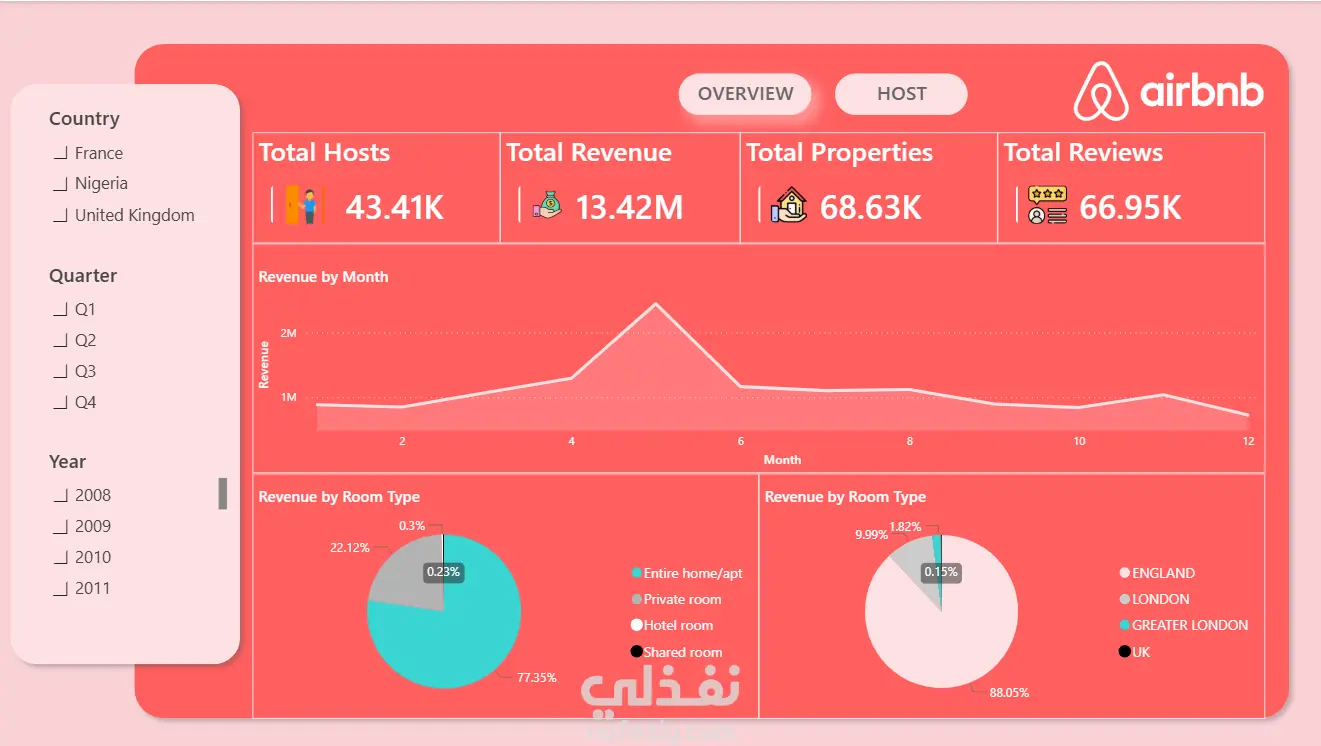Check the 2009 year filter
This screenshot has width=1321, height=746.
click(x=60, y=527)
